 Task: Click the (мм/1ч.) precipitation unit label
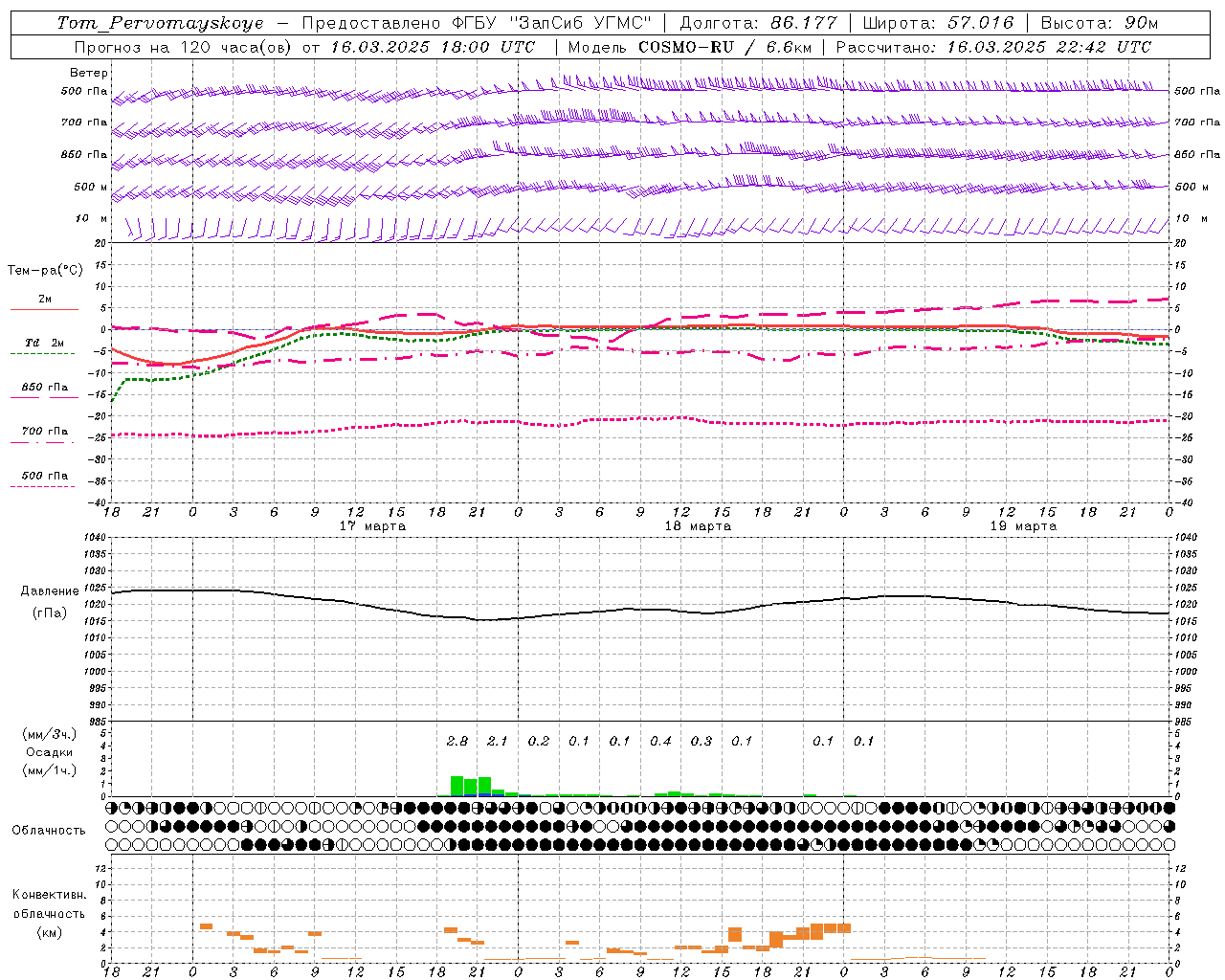click(x=49, y=770)
